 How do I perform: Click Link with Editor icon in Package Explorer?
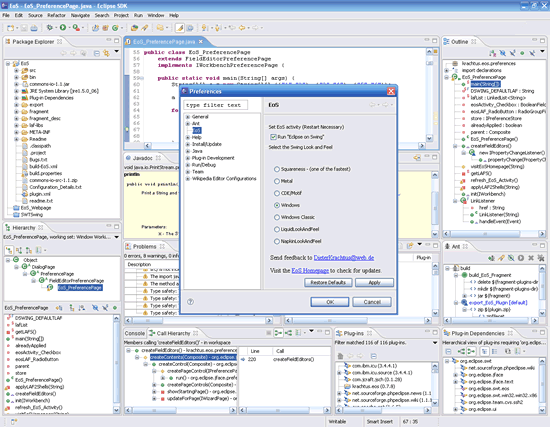click(106, 53)
